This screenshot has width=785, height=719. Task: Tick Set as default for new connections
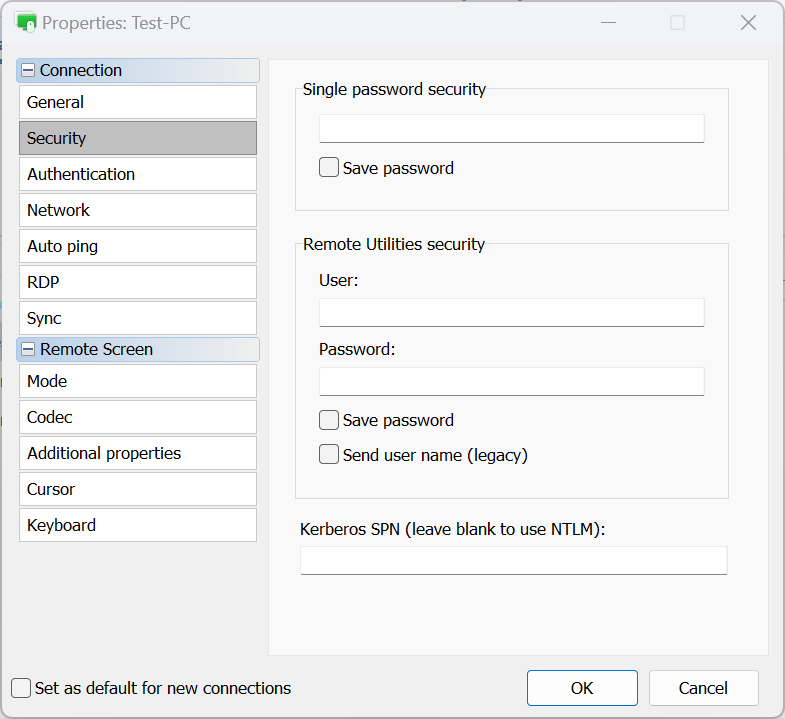click(x=21, y=688)
